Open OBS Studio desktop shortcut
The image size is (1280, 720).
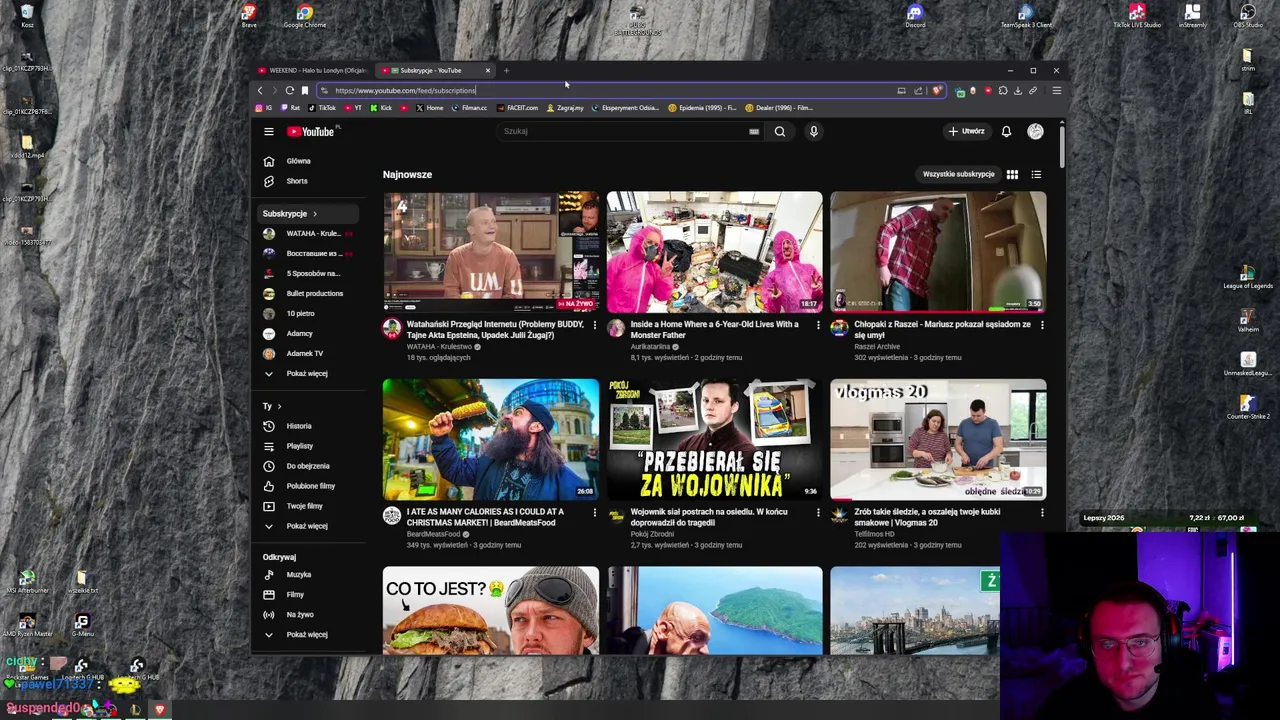[1247, 16]
